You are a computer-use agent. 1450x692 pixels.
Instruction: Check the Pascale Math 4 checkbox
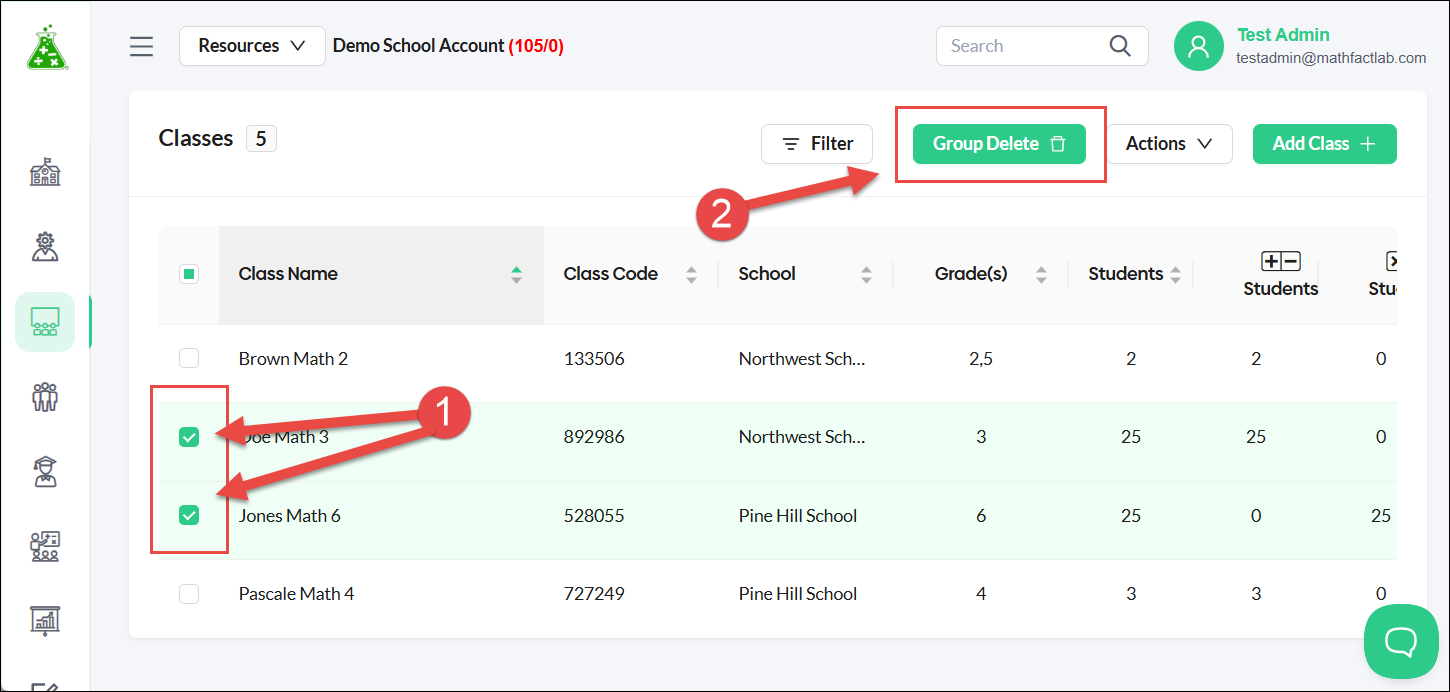[189, 594]
